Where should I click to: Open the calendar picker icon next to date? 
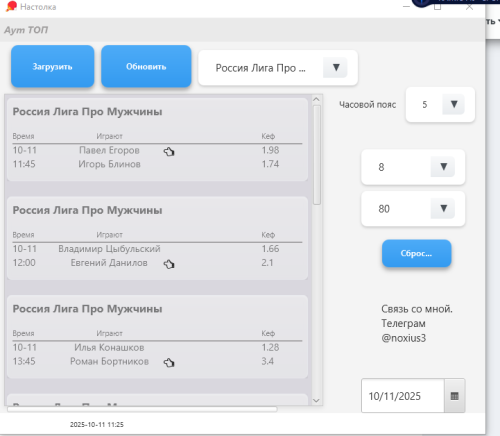point(454,396)
